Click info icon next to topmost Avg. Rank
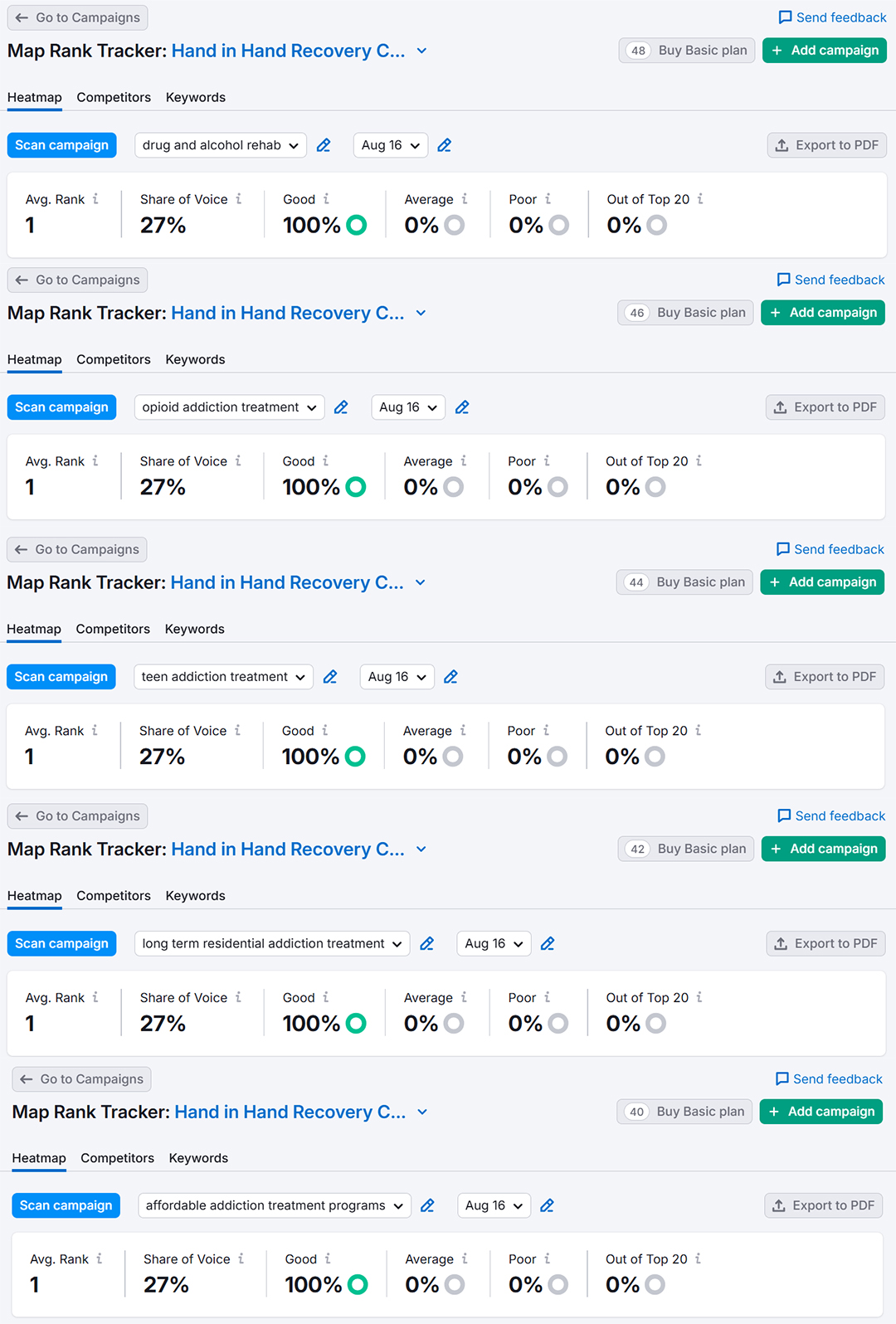 coord(95,199)
